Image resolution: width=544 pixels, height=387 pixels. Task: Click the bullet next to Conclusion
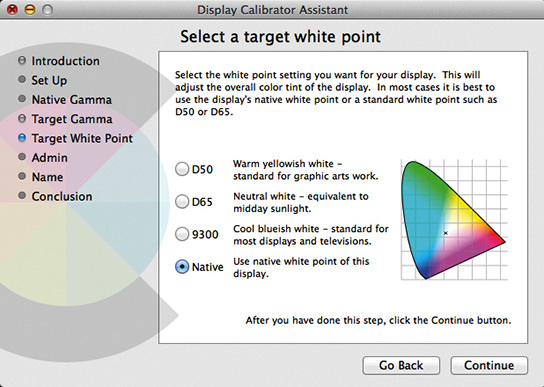(22, 196)
